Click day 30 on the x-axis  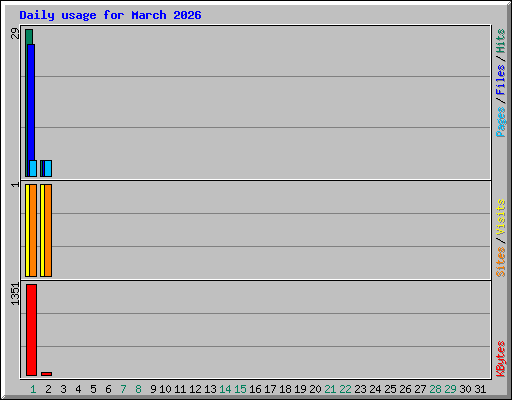point(465,389)
